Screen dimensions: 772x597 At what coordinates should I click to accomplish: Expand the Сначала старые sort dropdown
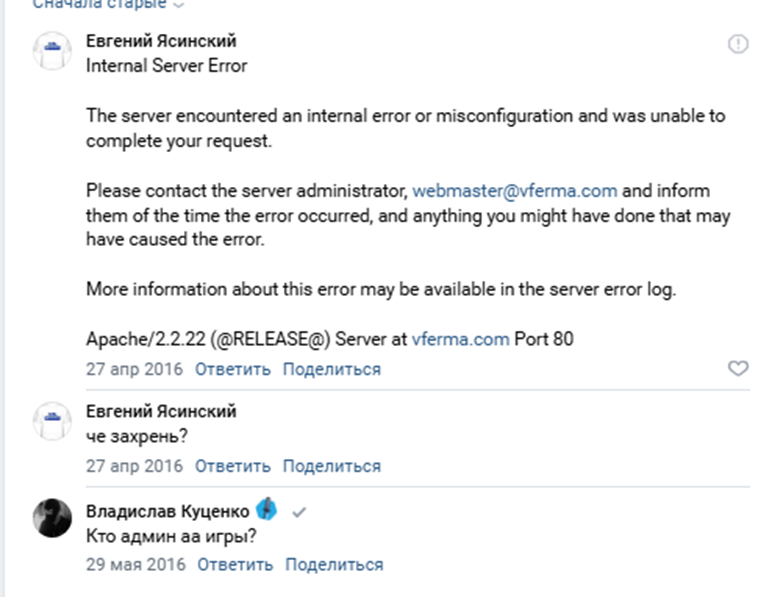point(108,4)
